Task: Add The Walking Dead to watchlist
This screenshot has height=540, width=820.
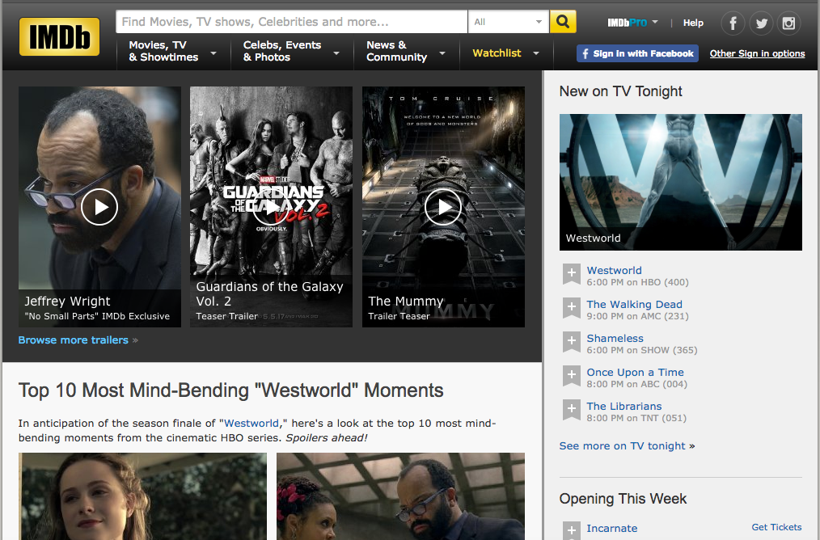Action: pyautogui.click(x=572, y=308)
